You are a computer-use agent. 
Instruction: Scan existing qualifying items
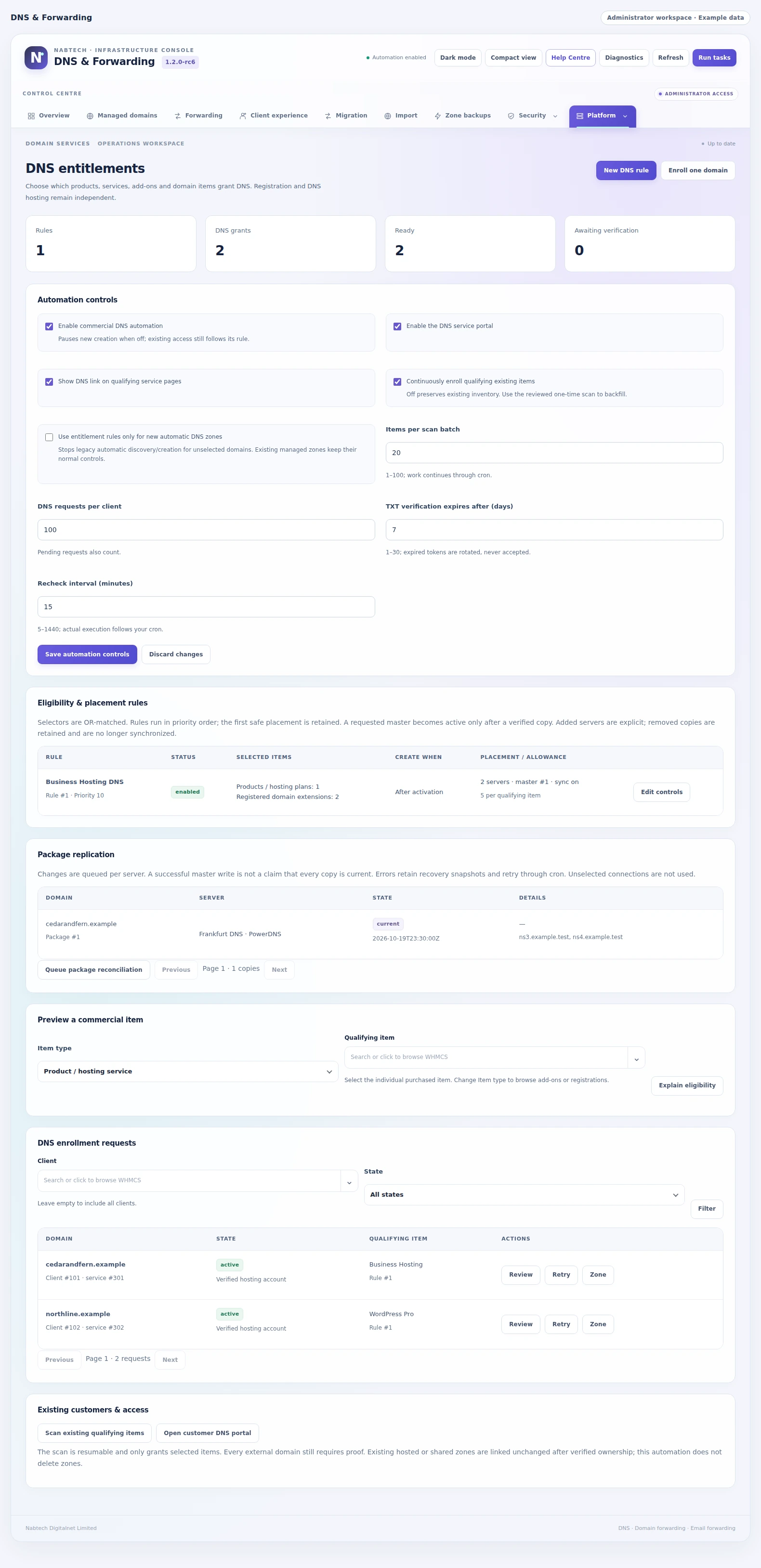click(x=94, y=1433)
